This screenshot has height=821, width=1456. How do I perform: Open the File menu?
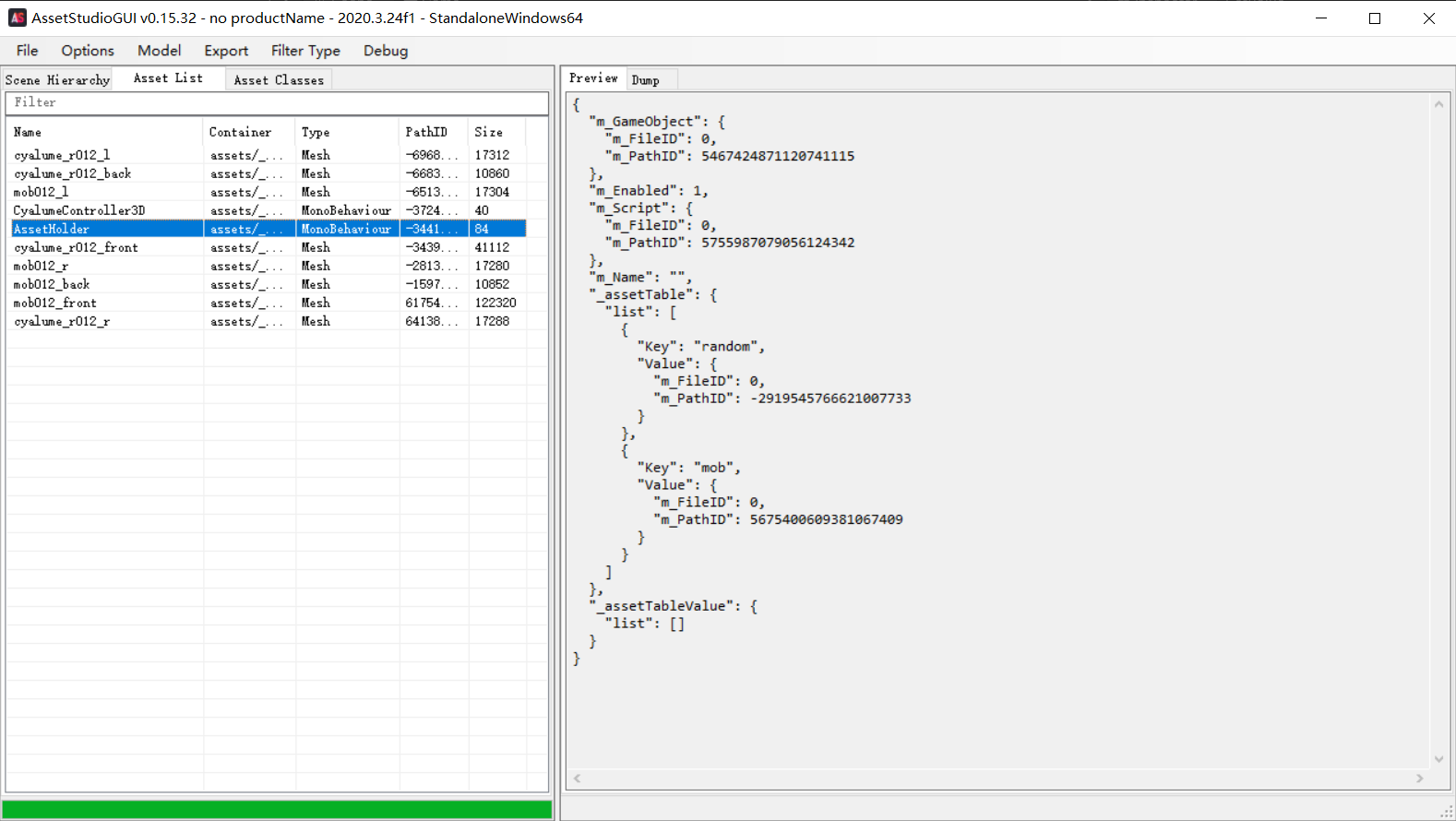point(28,51)
